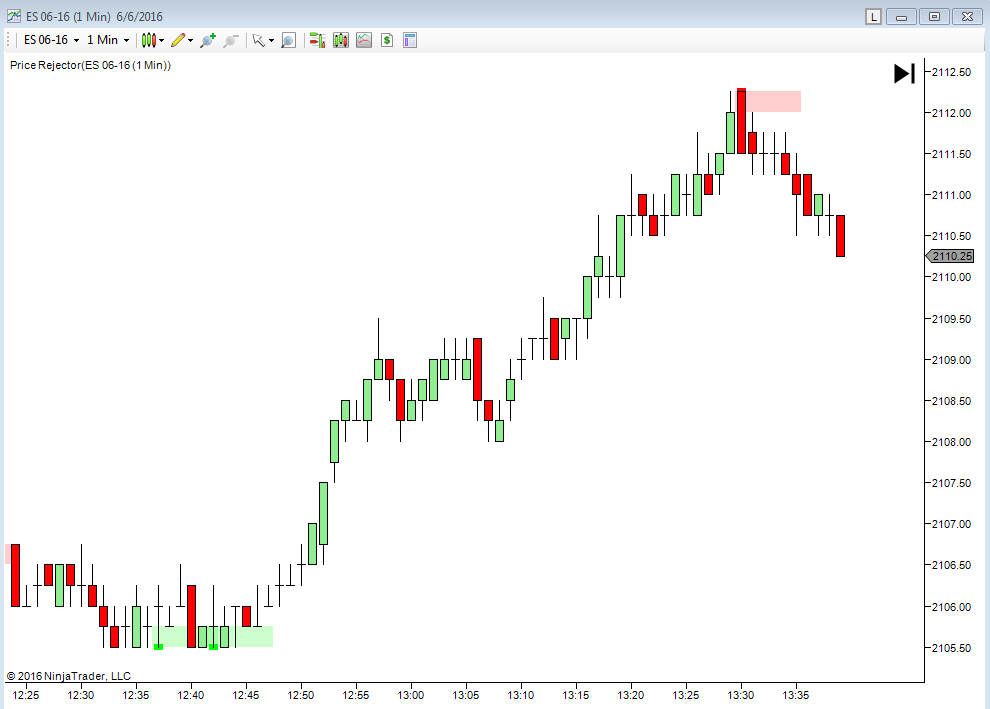Open the Strategies dollar sign icon
Viewport: 990px width, 709px height.
(386, 40)
